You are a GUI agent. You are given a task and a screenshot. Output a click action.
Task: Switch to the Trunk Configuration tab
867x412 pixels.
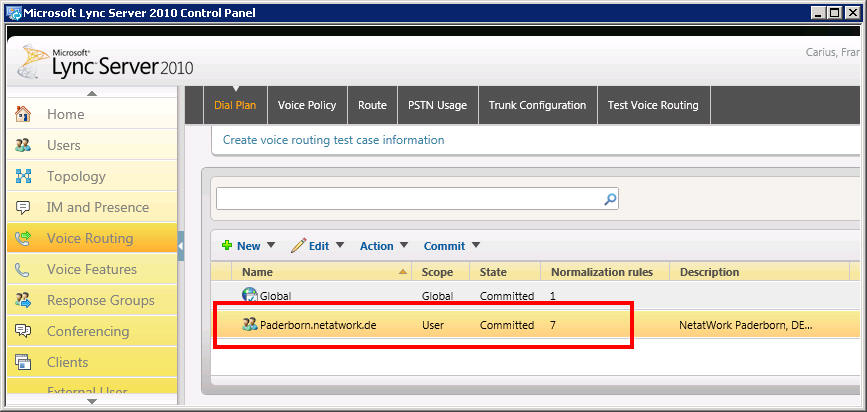coord(537,105)
